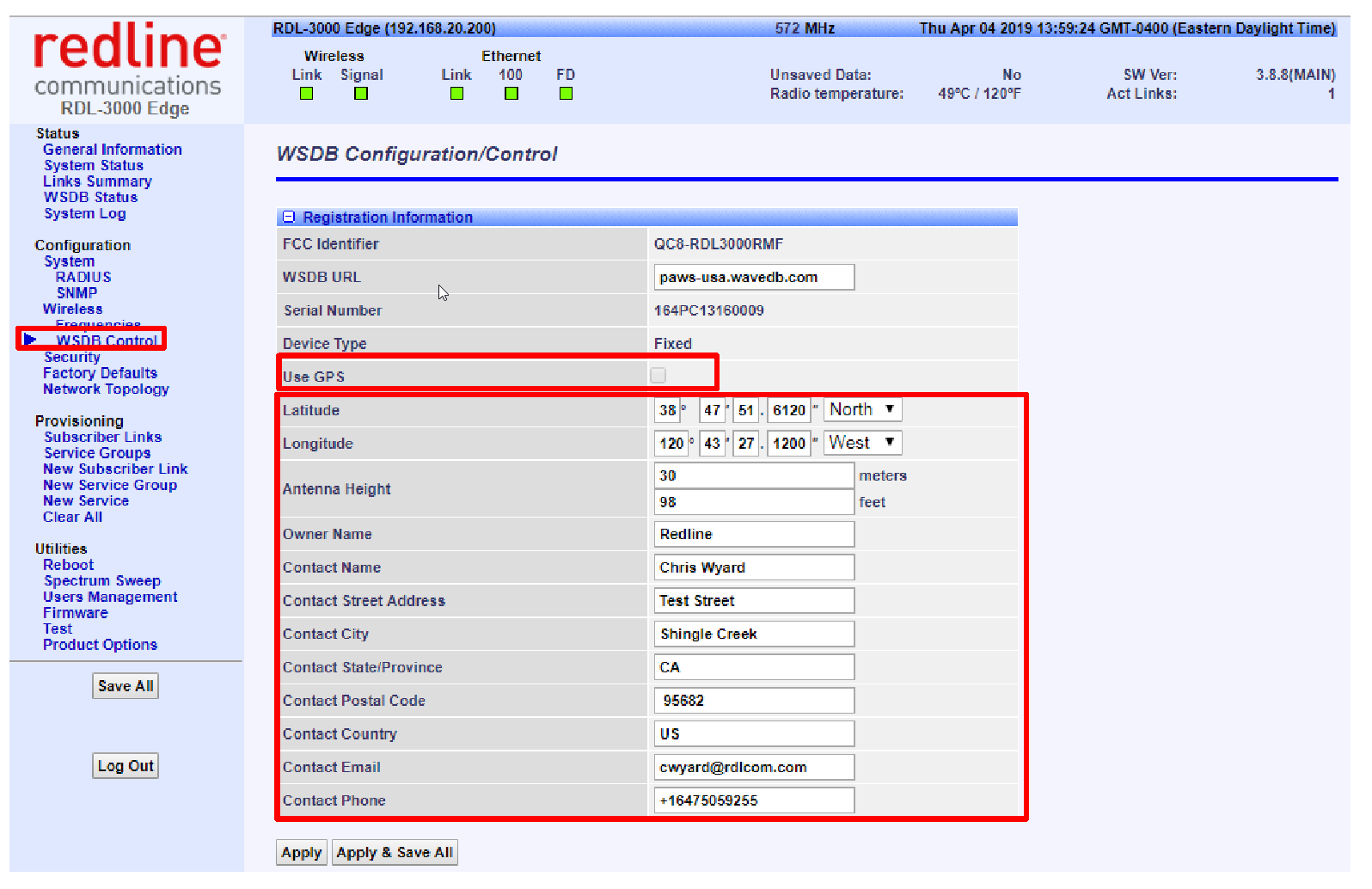Click the Log Out button
1372x889 pixels.
tap(126, 766)
